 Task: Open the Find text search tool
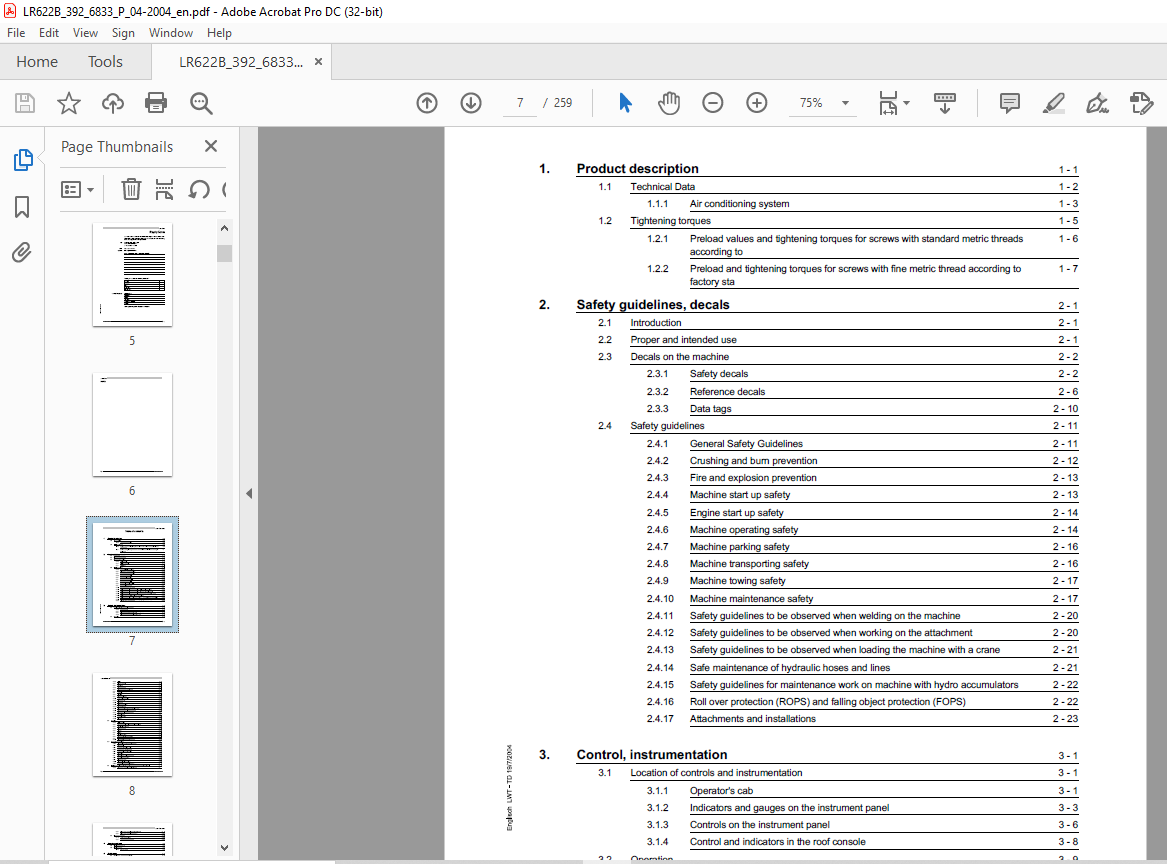pyautogui.click(x=201, y=103)
